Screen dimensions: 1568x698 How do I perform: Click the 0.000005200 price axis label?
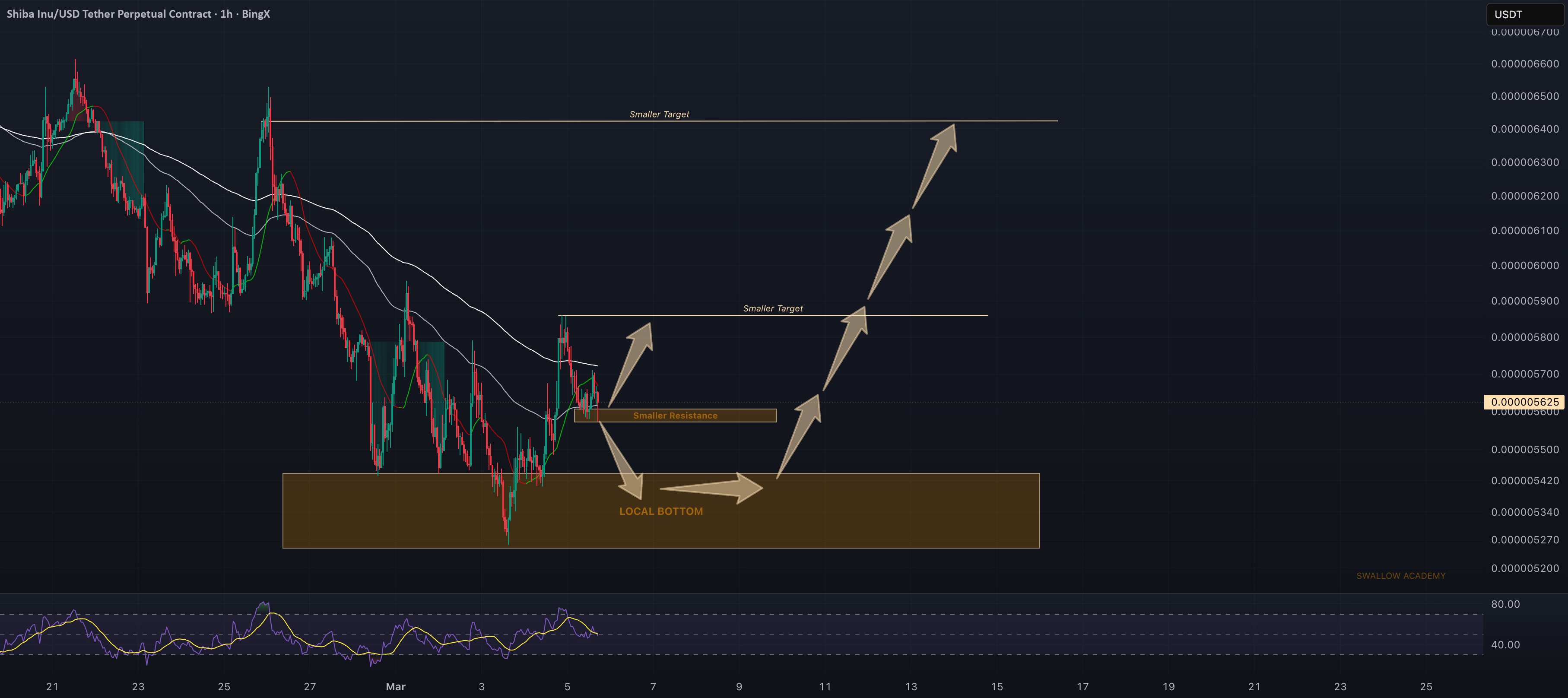pos(1524,568)
